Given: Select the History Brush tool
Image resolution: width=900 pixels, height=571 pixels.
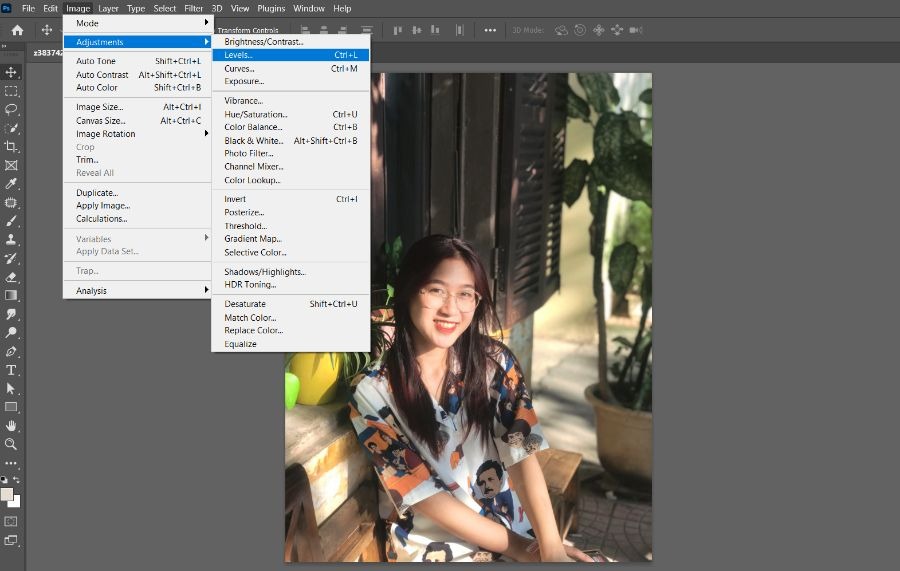Looking at the screenshot, I should point(11,258).
